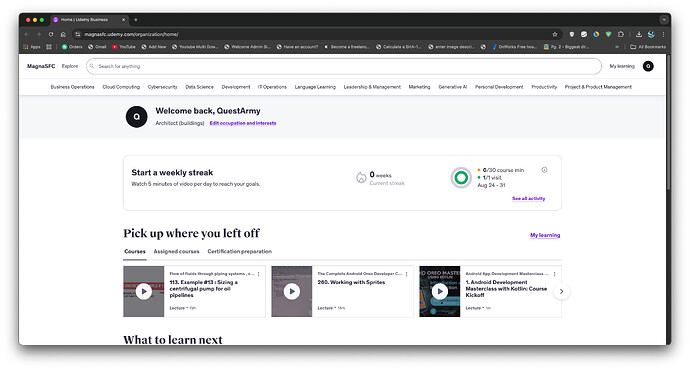Viewport: 690px width, 370px height.
Task: Browse the Business Operations category
Action: tap(72, 87)
